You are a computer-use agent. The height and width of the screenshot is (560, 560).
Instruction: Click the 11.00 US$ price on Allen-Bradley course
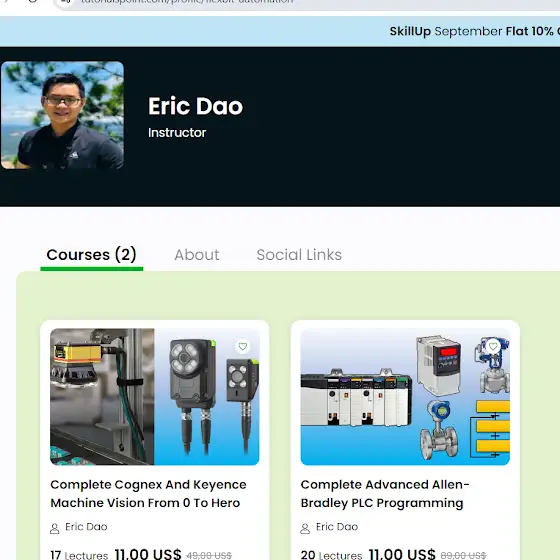tap(402, 554)
